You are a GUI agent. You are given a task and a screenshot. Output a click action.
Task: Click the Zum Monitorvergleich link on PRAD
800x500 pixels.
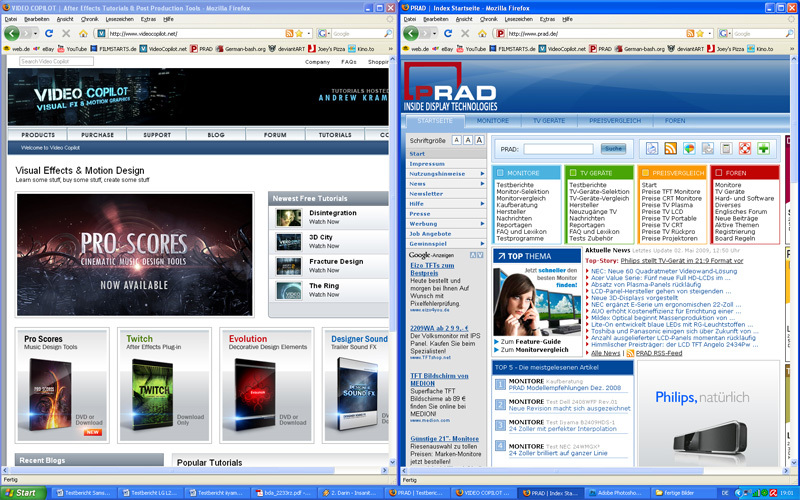(x=534, y=350)
